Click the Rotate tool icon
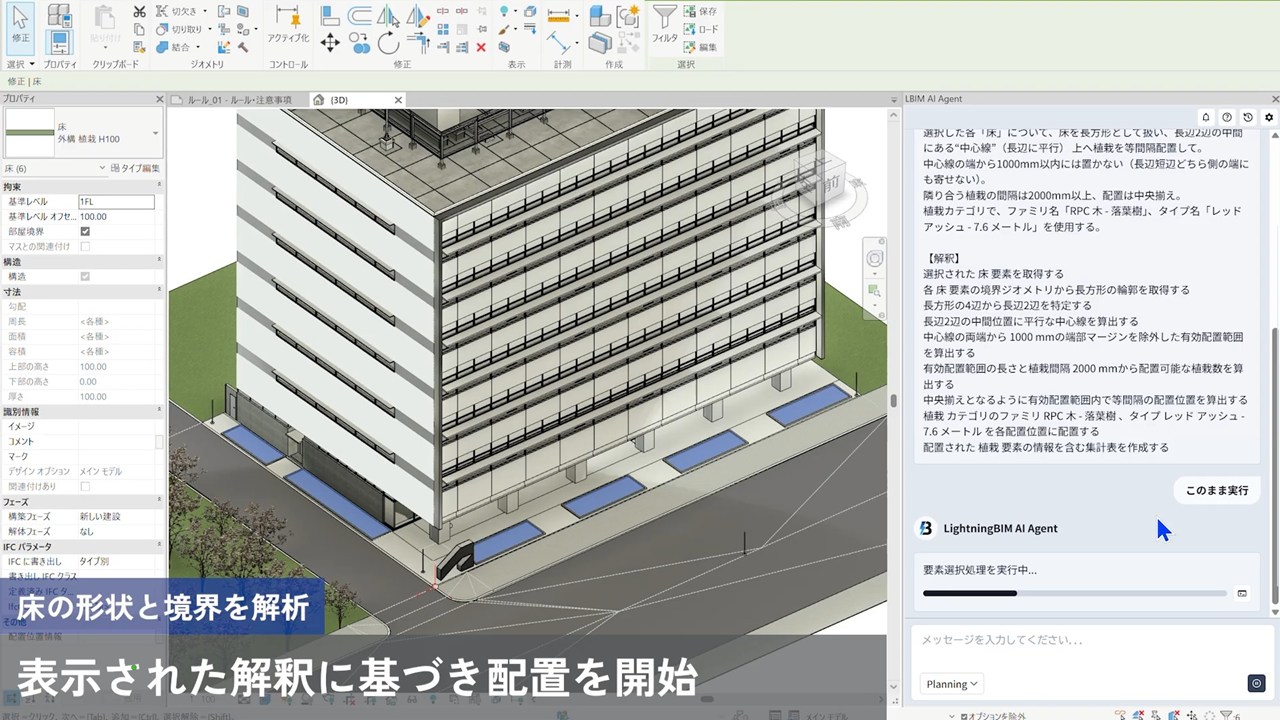The width and height of the screenshot is (1280, 720). [x=389, y=42]
